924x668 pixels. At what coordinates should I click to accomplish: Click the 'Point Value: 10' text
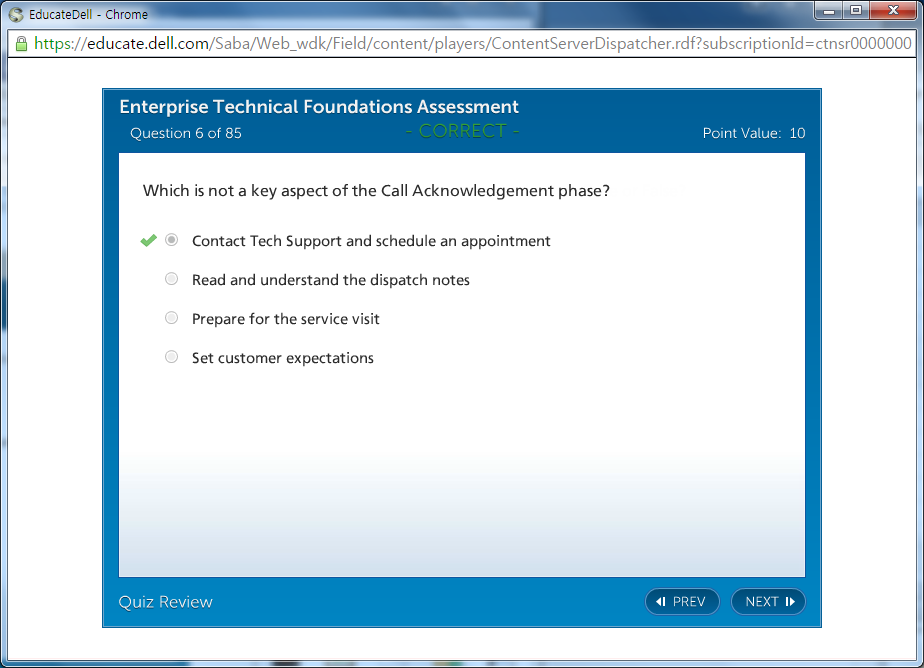[753, 133]
